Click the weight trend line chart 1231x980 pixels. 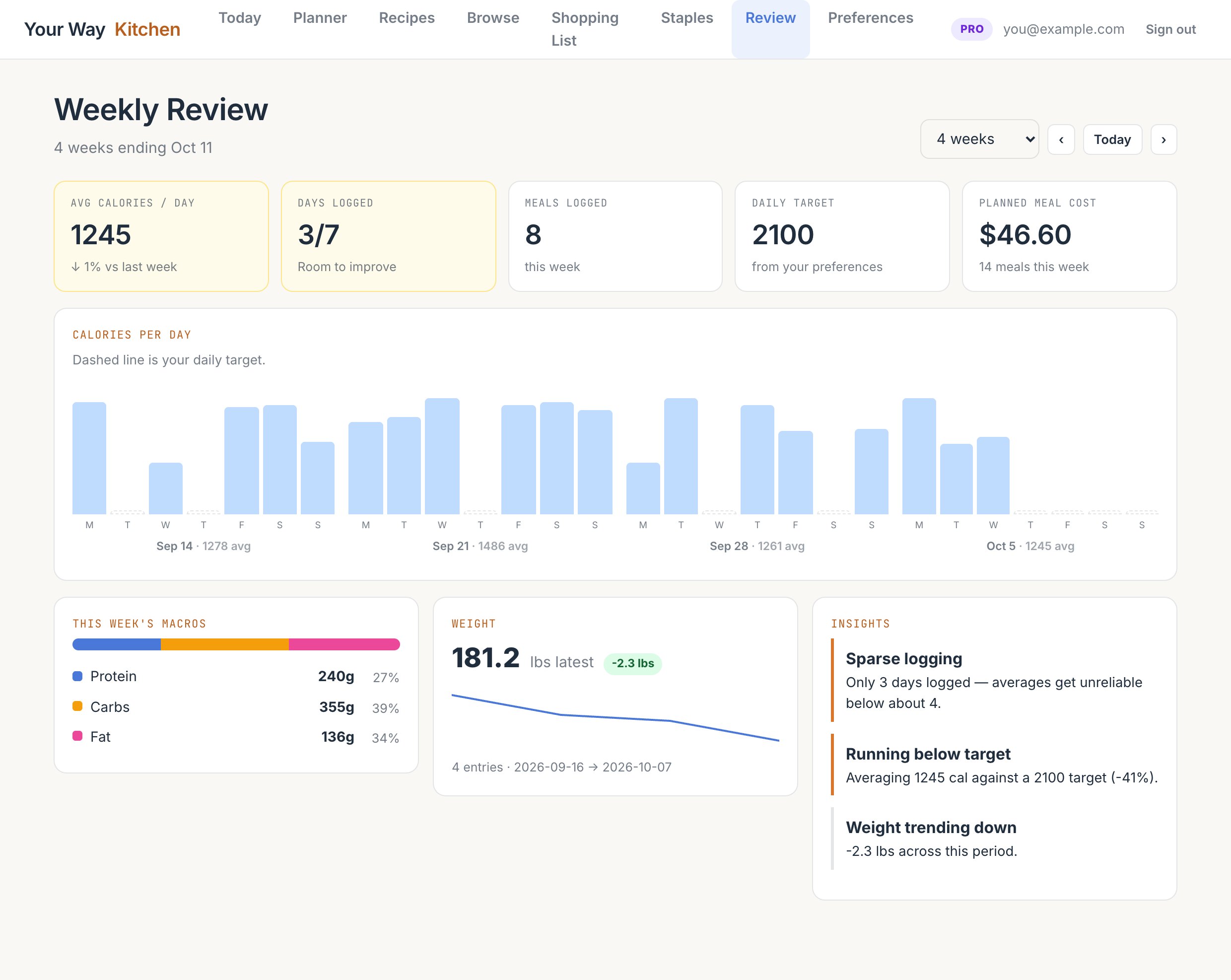615,718
